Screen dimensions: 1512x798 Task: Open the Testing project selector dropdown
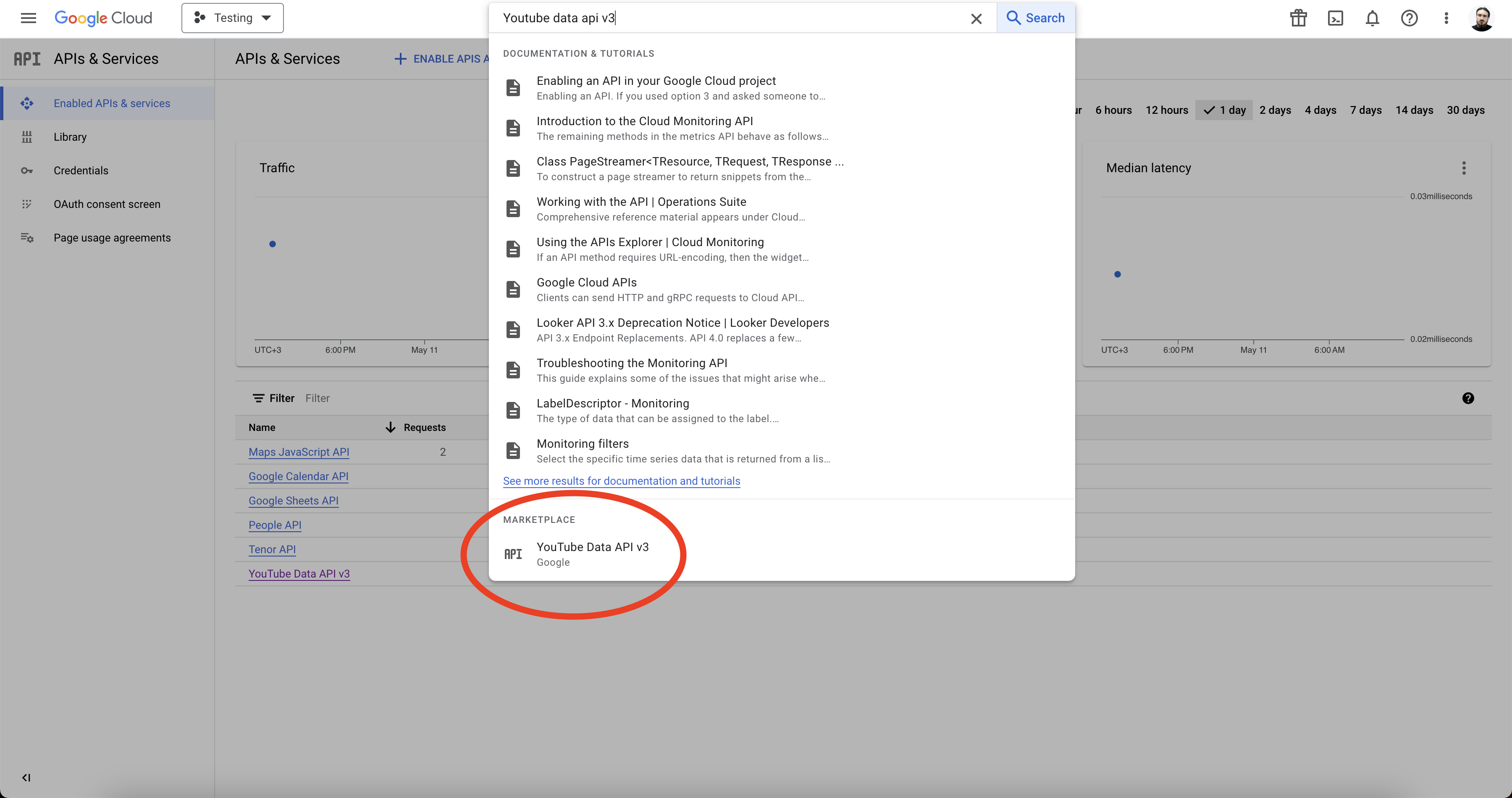pos(232,18)
